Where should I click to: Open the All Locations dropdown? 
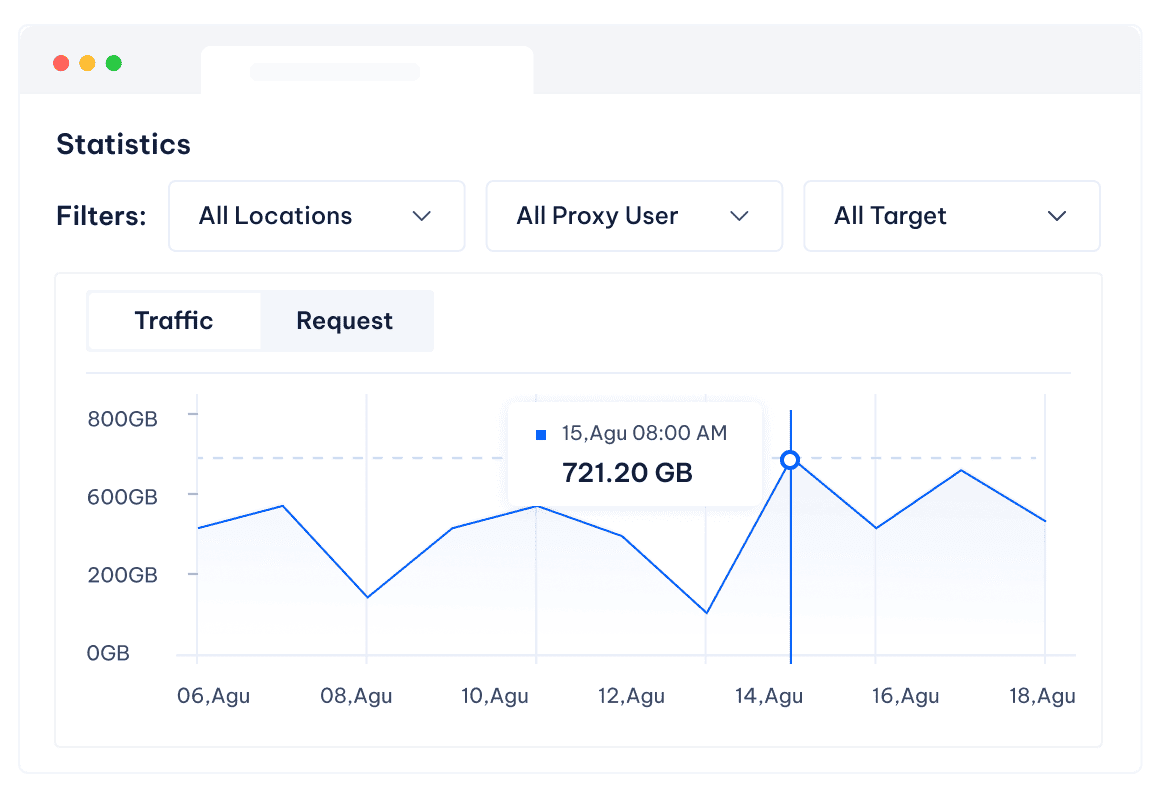pos(316,216)
